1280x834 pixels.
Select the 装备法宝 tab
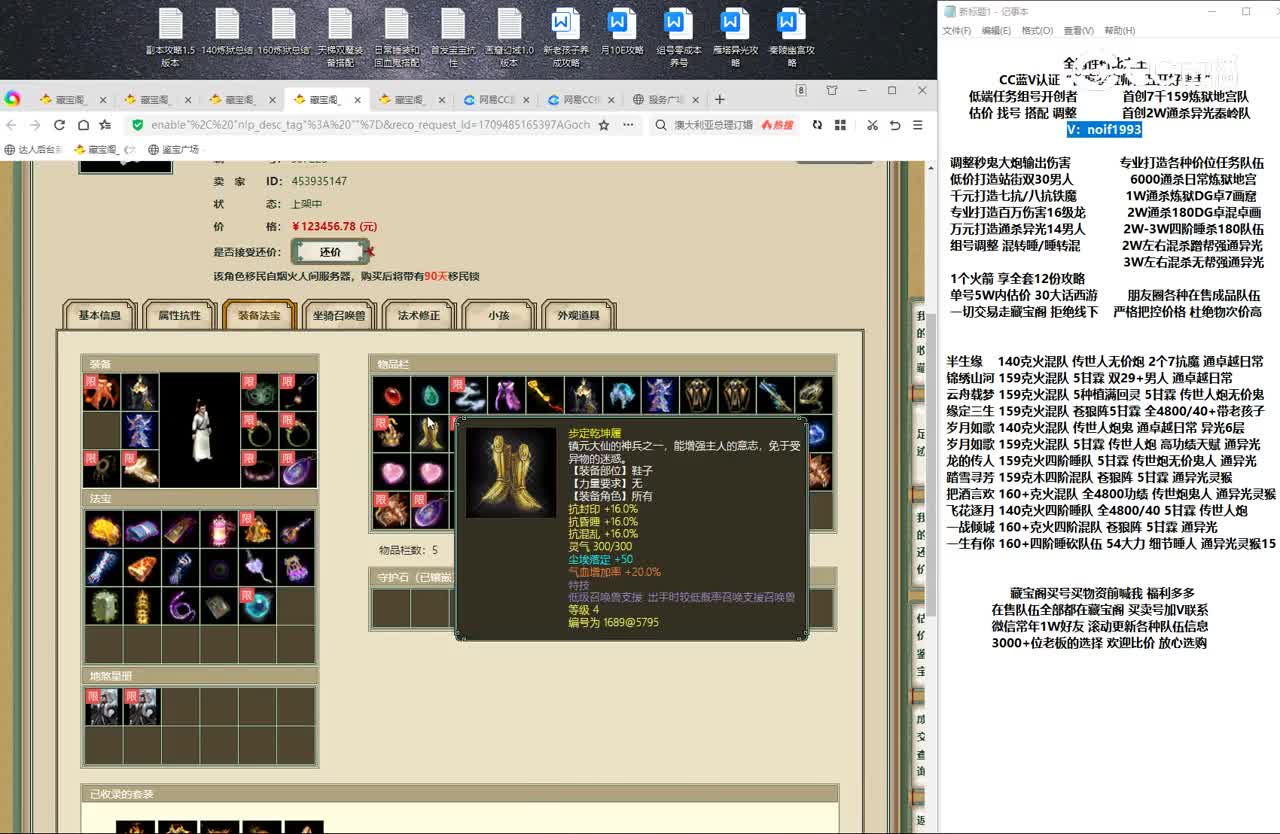(259, 316)
